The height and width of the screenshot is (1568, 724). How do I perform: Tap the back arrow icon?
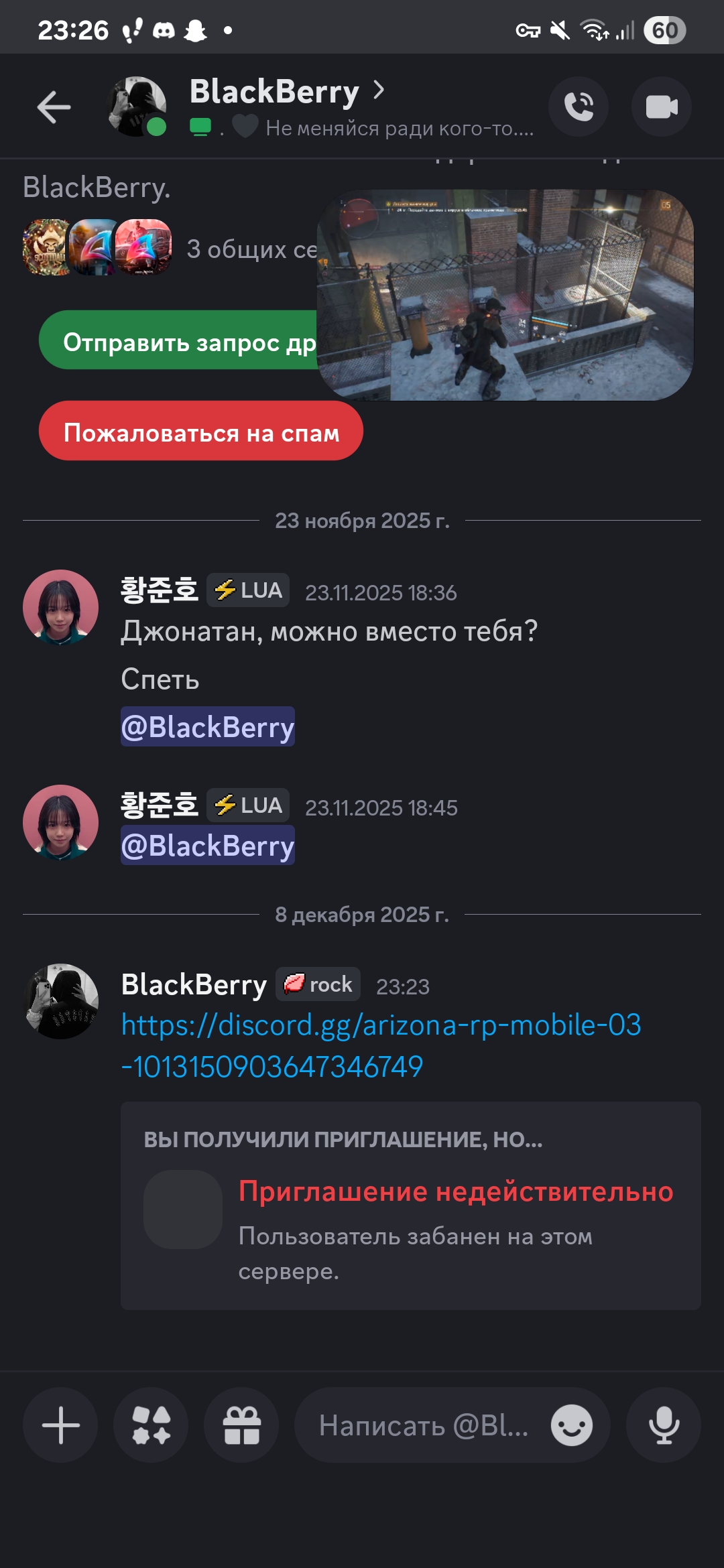tap(54, 107)
